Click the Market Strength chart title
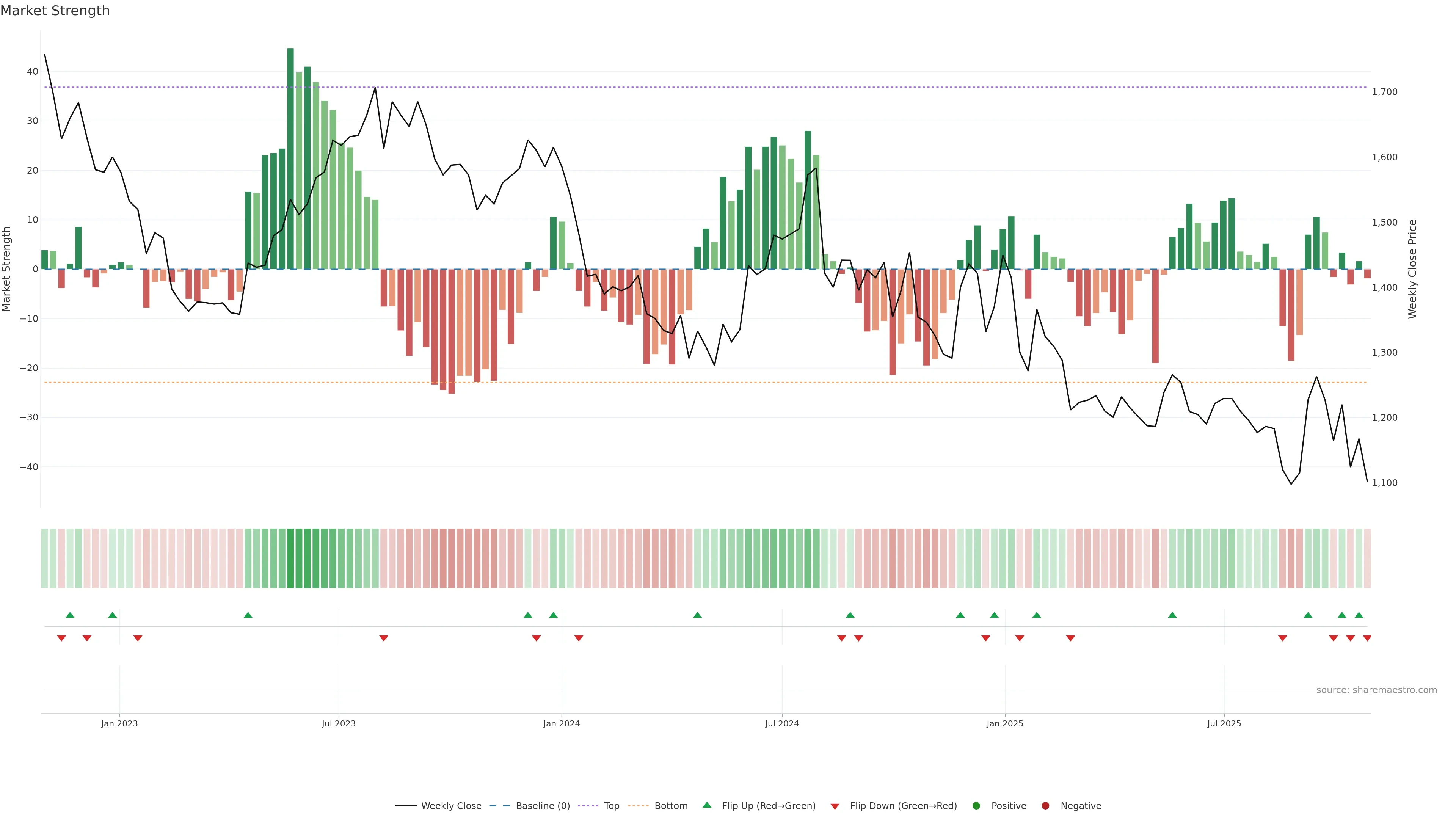 point(55,11)
